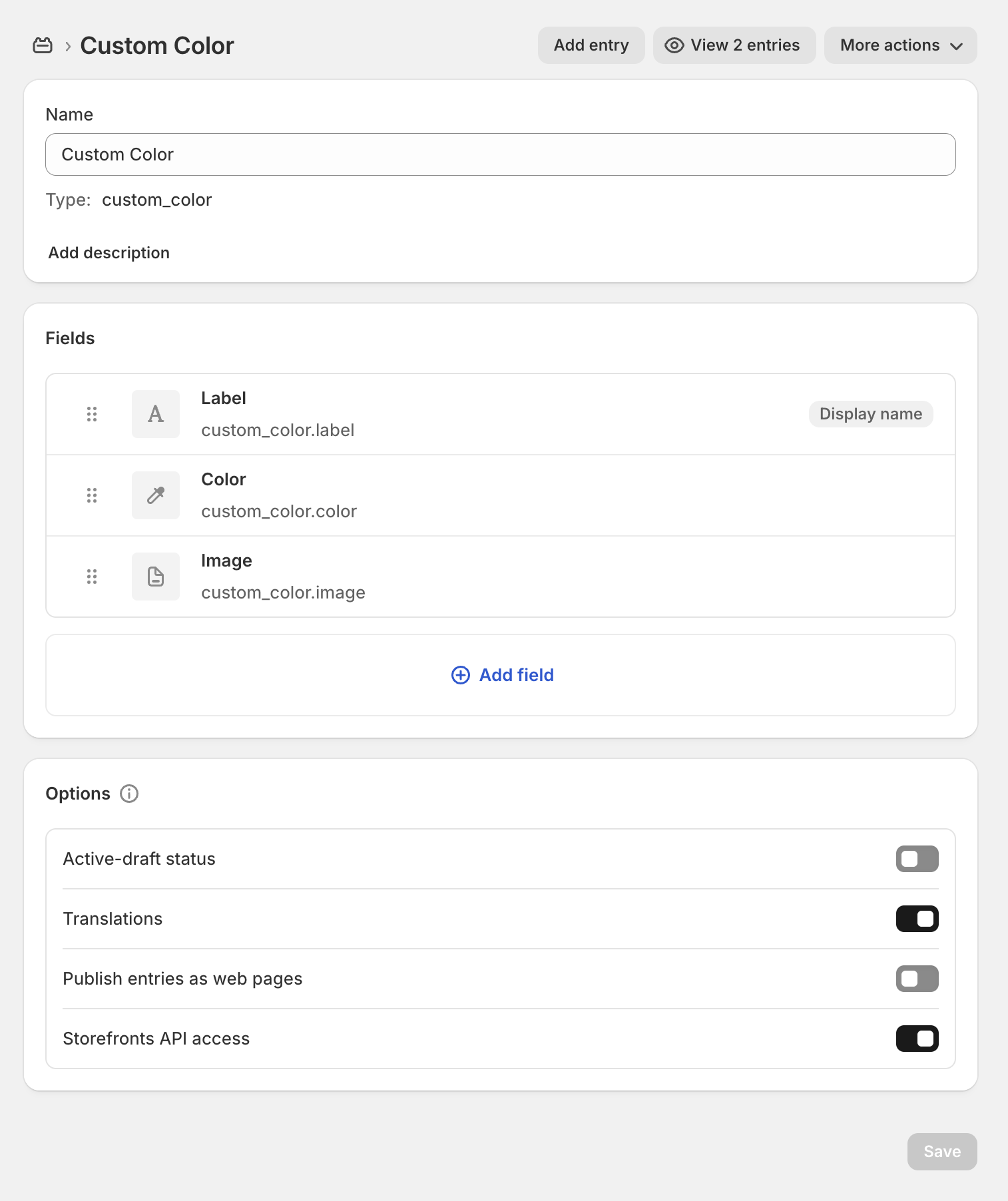Screen dimensions: 1008x1201
Task: Click the Image field file icon
Action: [156, 577]
